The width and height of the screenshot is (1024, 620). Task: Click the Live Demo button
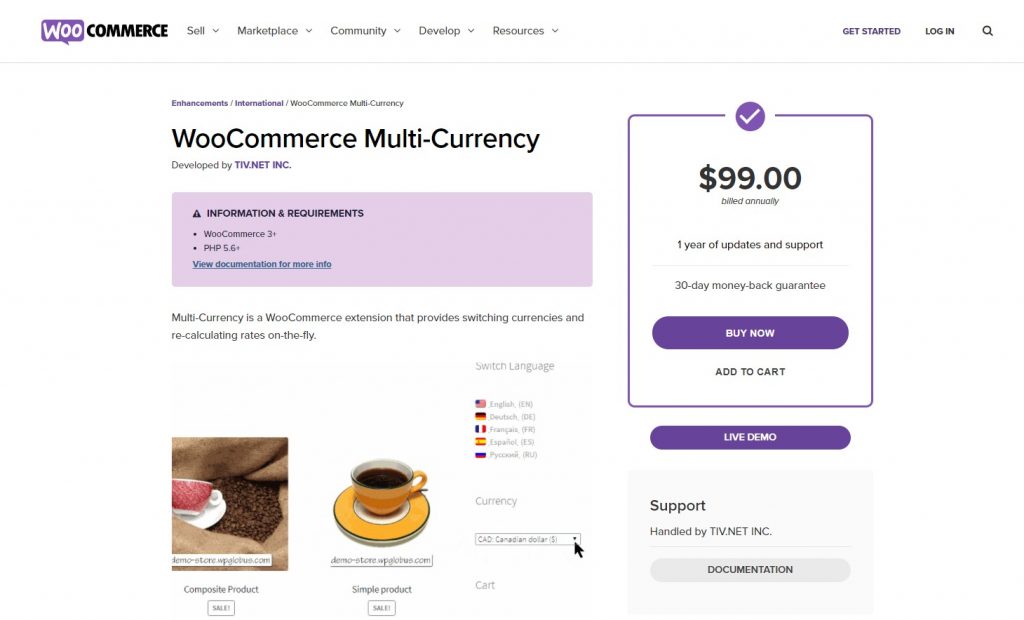[750, 437]
